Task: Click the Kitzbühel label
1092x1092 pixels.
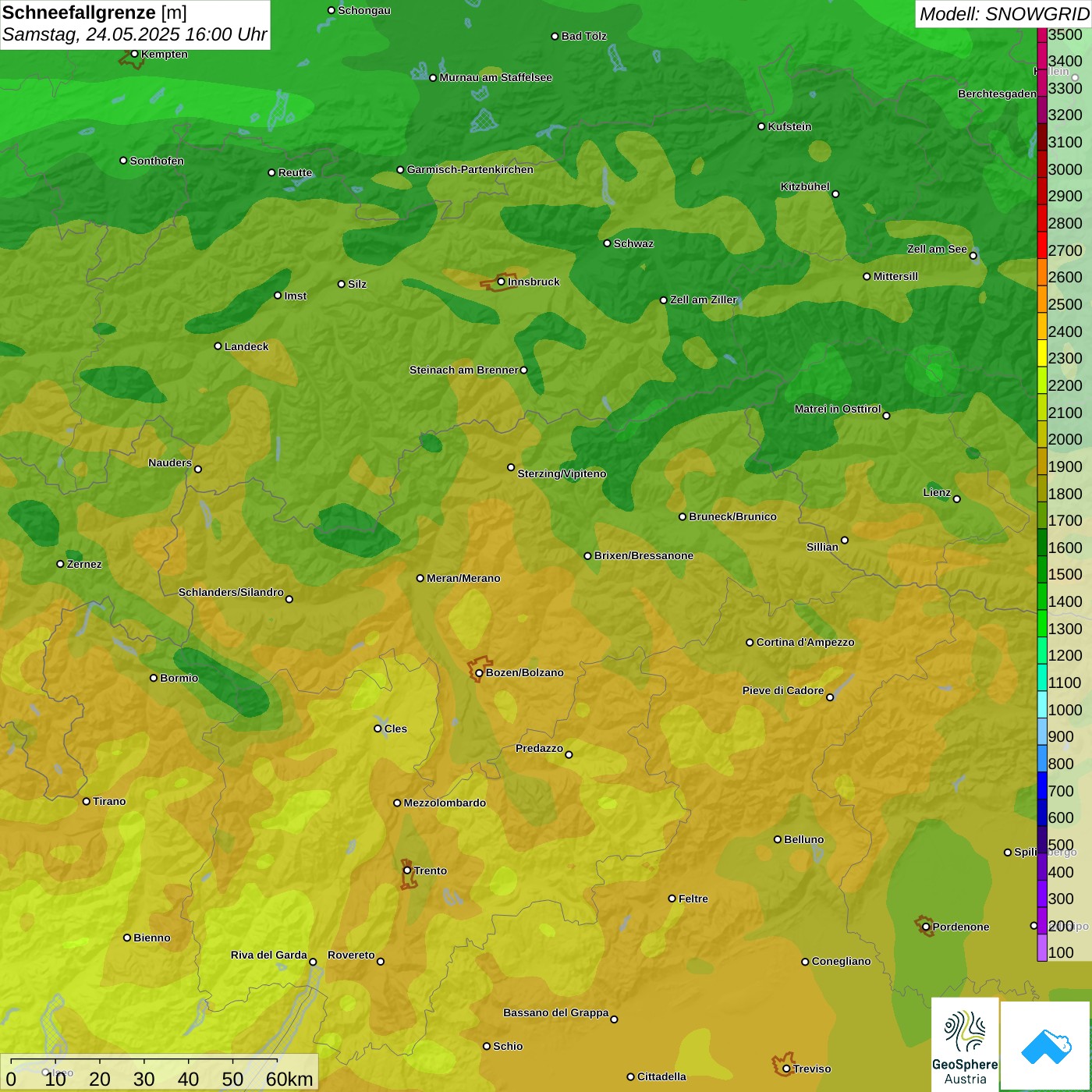Action: pos(806,186)
